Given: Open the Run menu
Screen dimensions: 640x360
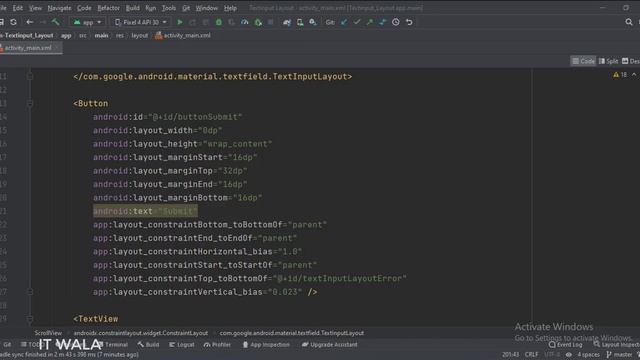Looking at the screenshot, I should point(151,8).
